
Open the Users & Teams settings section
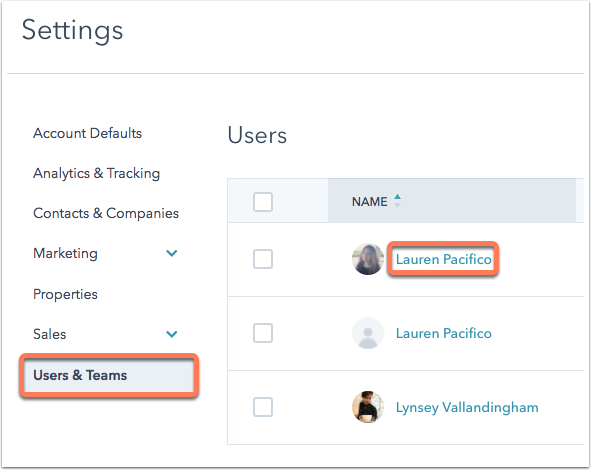click(x=109, y=375)
